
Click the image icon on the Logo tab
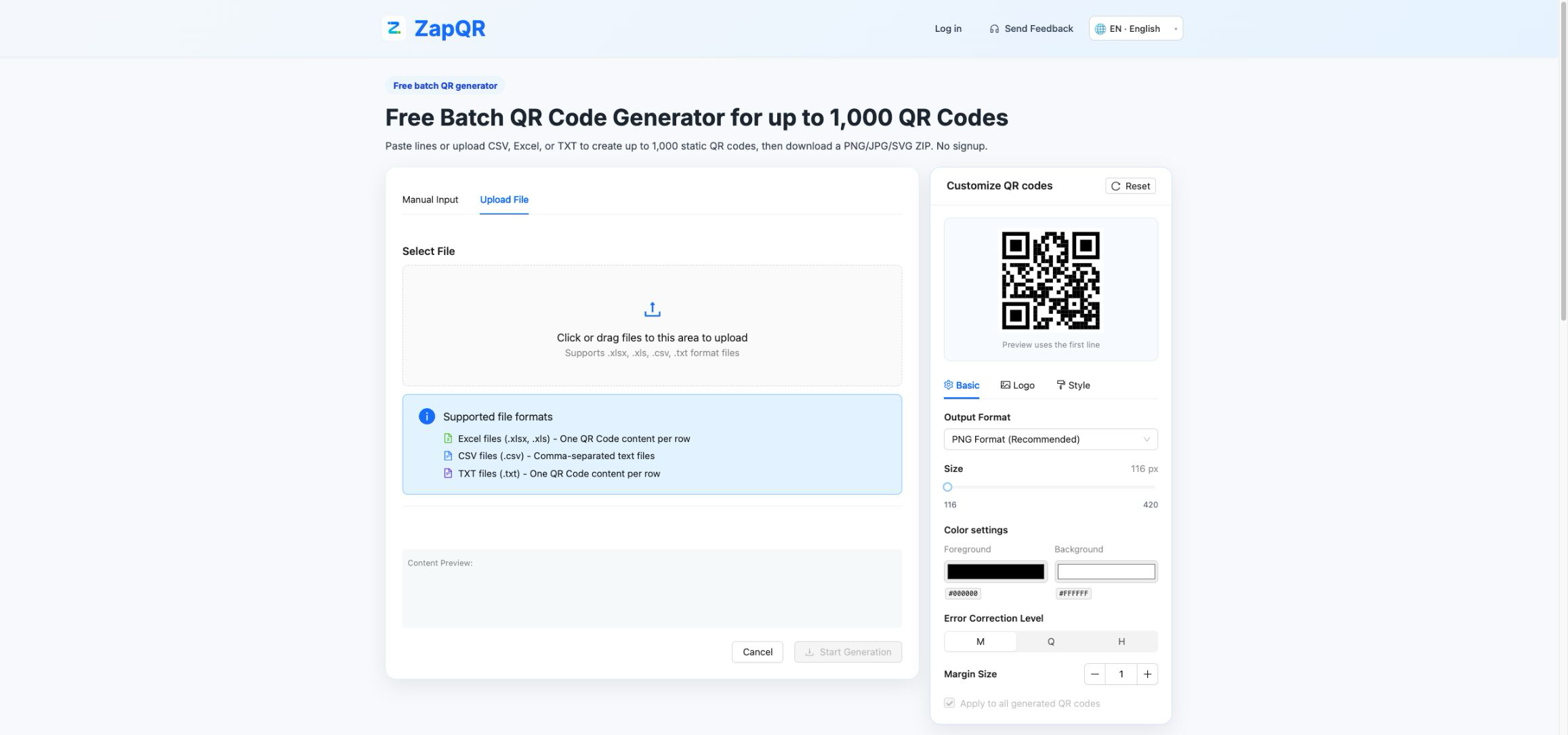[x=1006, y=384]
